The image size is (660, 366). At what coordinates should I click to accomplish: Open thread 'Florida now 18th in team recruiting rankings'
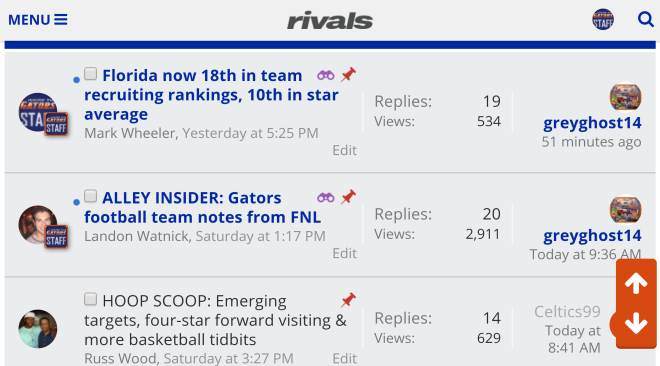211,95
